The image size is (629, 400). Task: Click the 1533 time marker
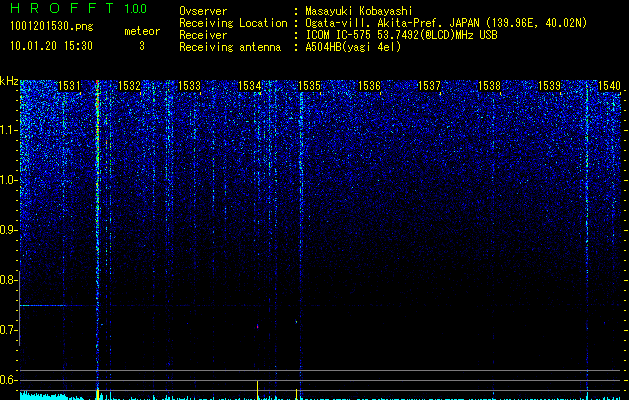(189, 85)
